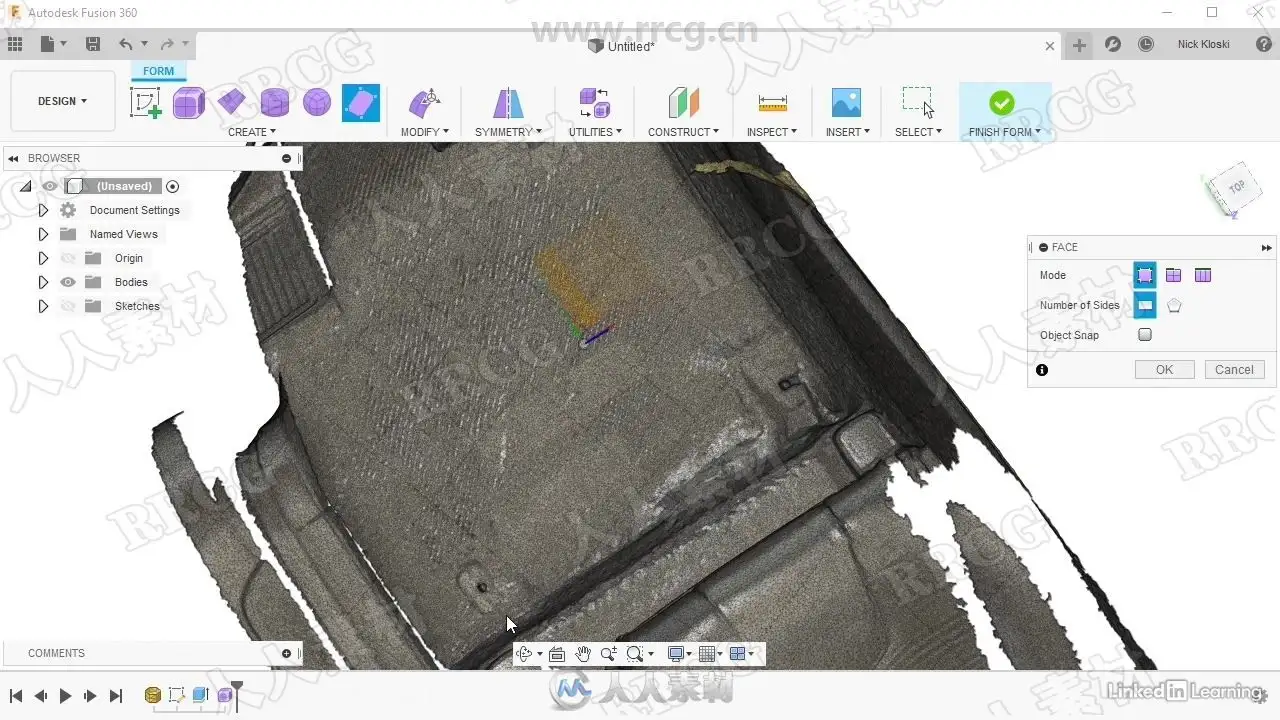Toggle visibility of Sketches folder

68,306
